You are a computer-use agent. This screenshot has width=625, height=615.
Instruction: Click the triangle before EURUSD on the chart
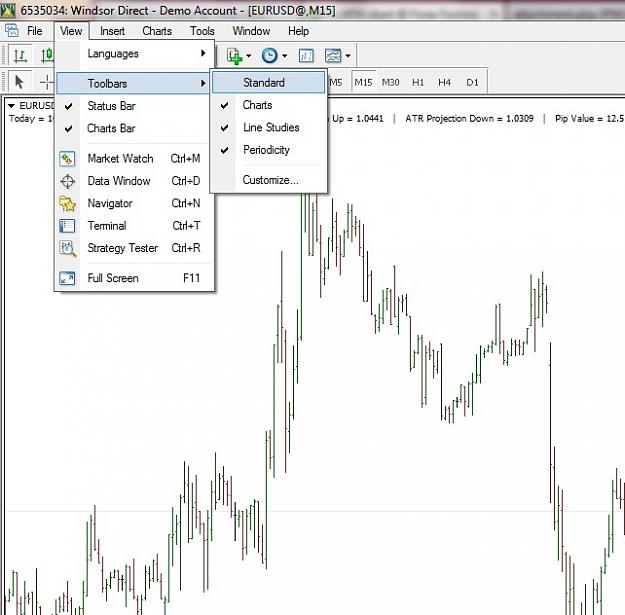point(11,106)
